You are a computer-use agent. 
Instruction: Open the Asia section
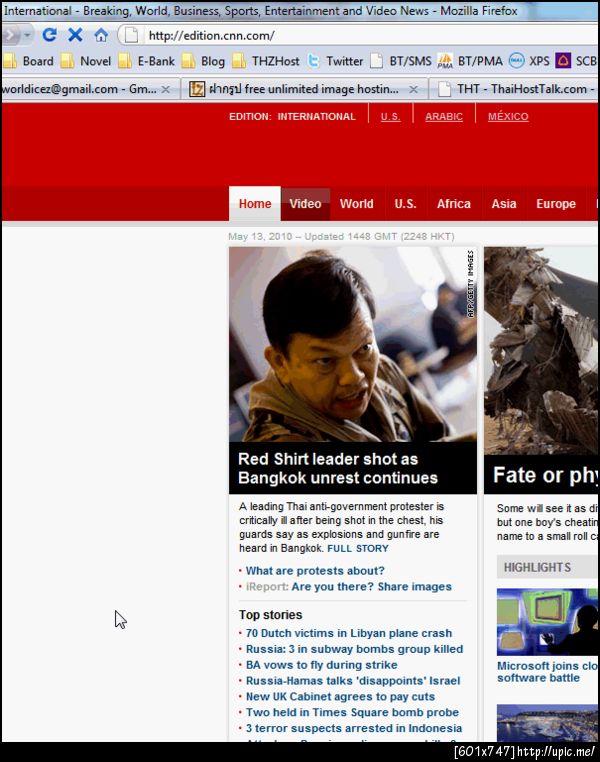point(504,204)
